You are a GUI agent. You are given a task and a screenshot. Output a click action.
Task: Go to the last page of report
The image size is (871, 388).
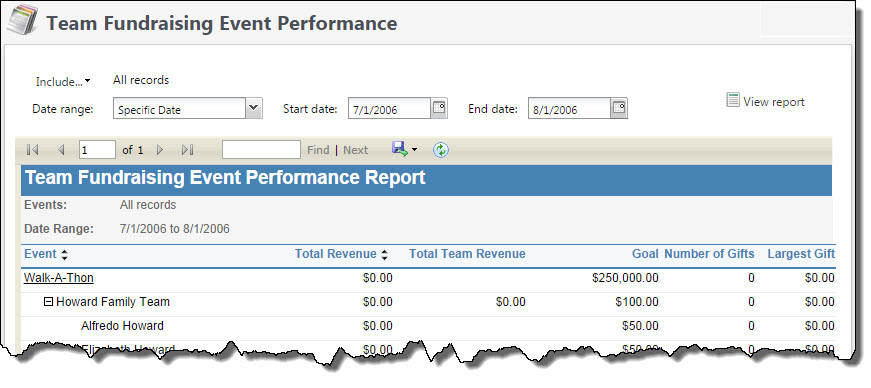pos(187,150)
